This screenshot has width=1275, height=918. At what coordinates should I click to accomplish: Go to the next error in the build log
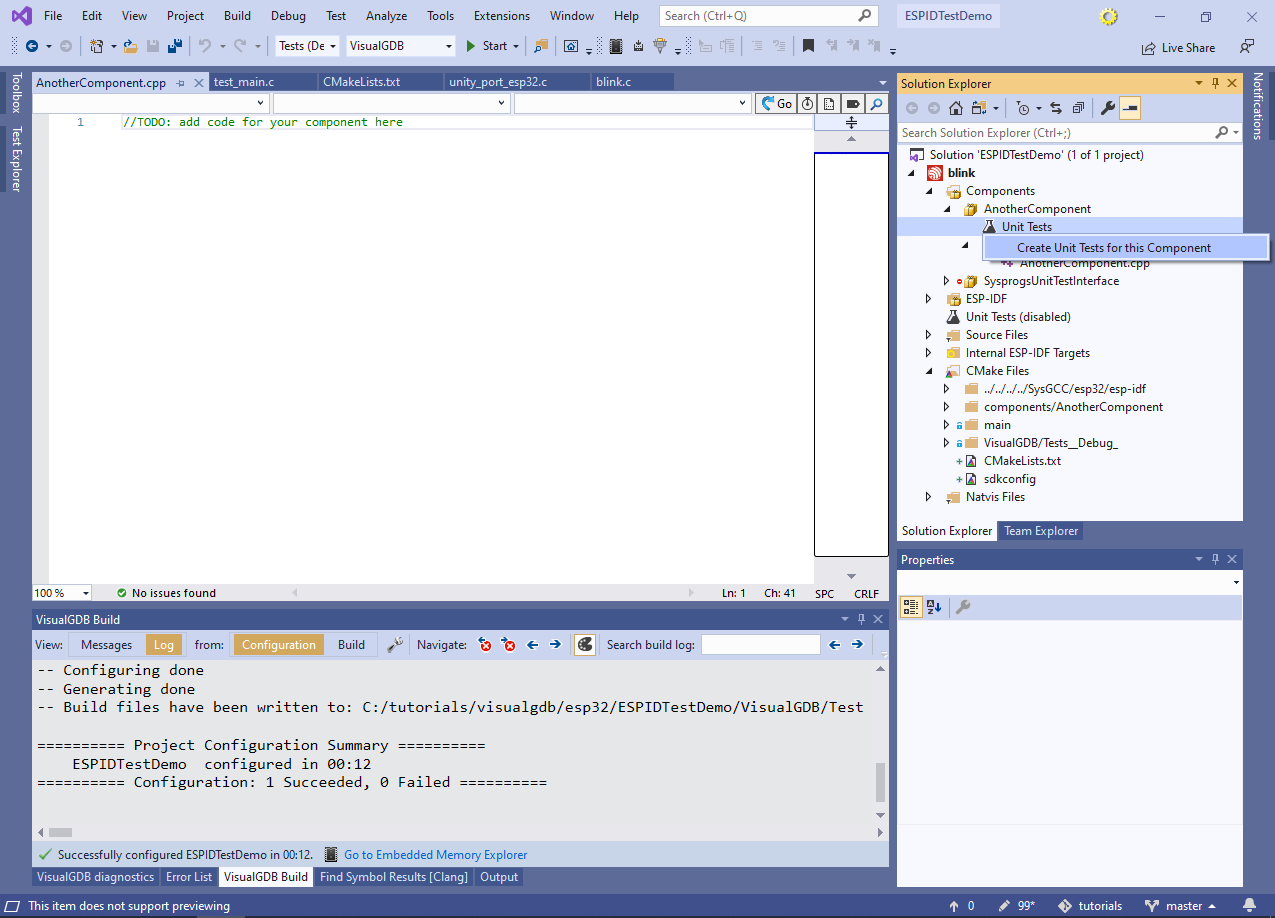(509, 645)
